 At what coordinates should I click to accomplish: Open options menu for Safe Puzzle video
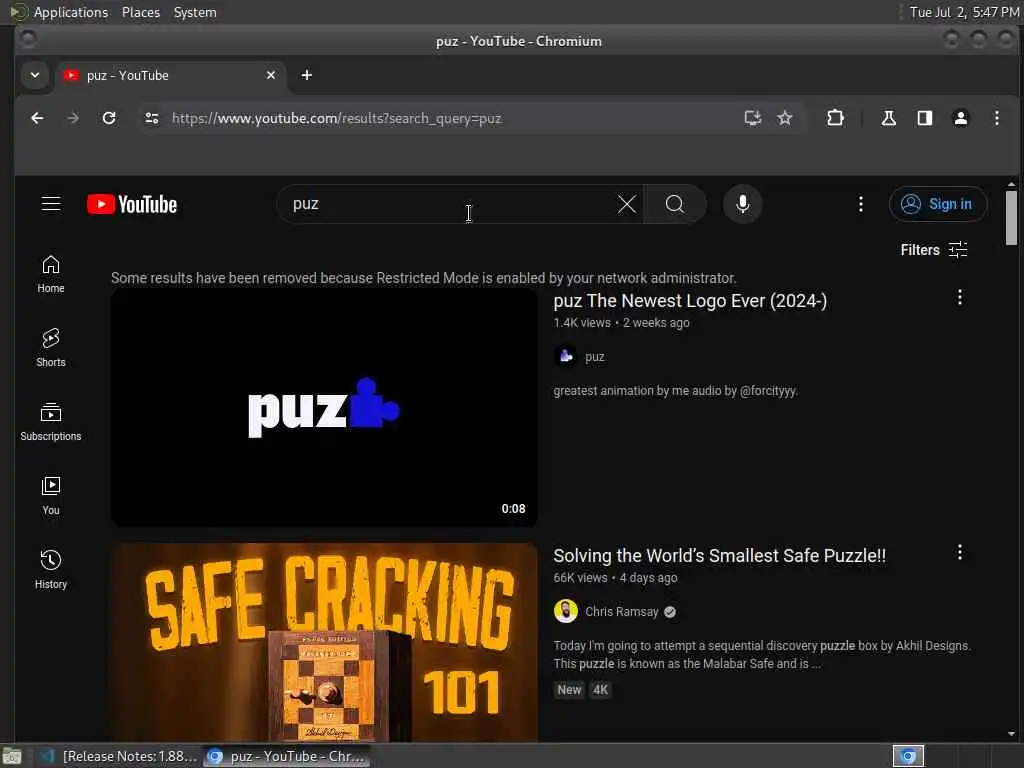pyautogui.click(x=959, y=552)
